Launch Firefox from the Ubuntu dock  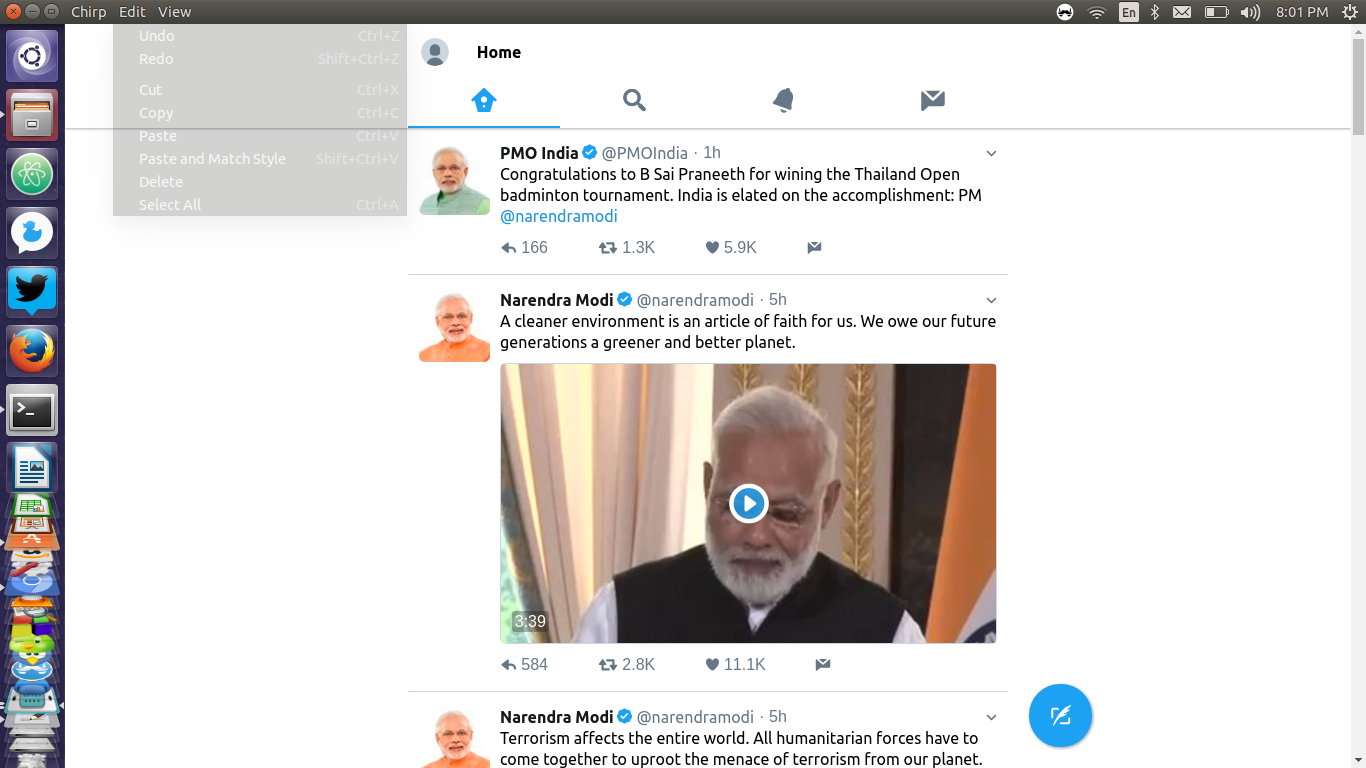point(32,351)
